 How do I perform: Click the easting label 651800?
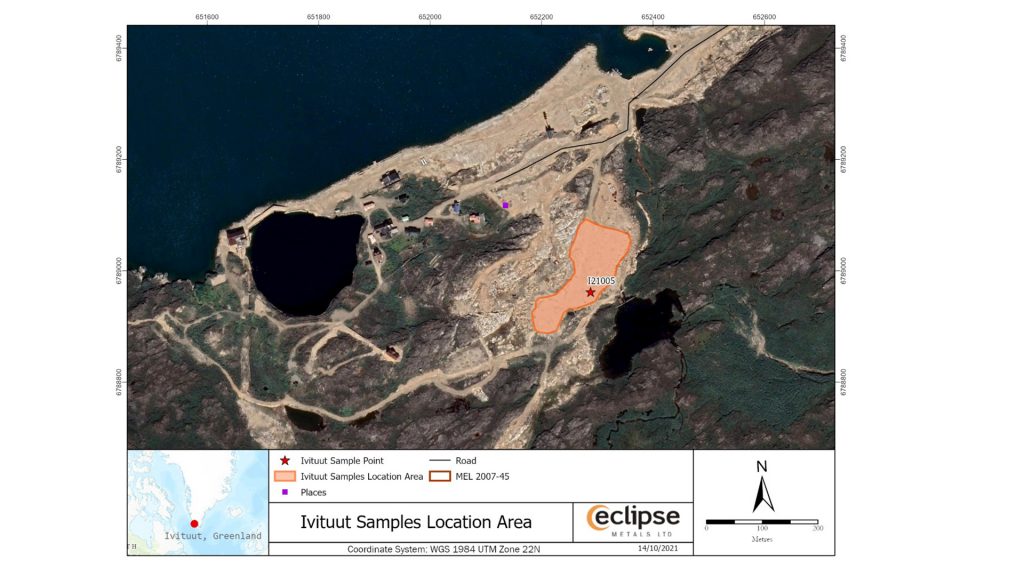(318, 17)
